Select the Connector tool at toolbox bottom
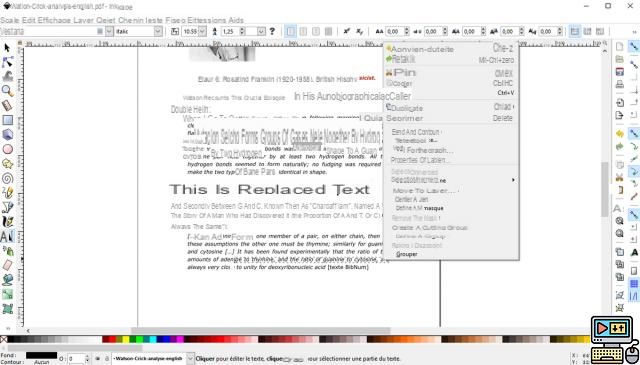This screenshot has width=640, height=365. point(7,309)
